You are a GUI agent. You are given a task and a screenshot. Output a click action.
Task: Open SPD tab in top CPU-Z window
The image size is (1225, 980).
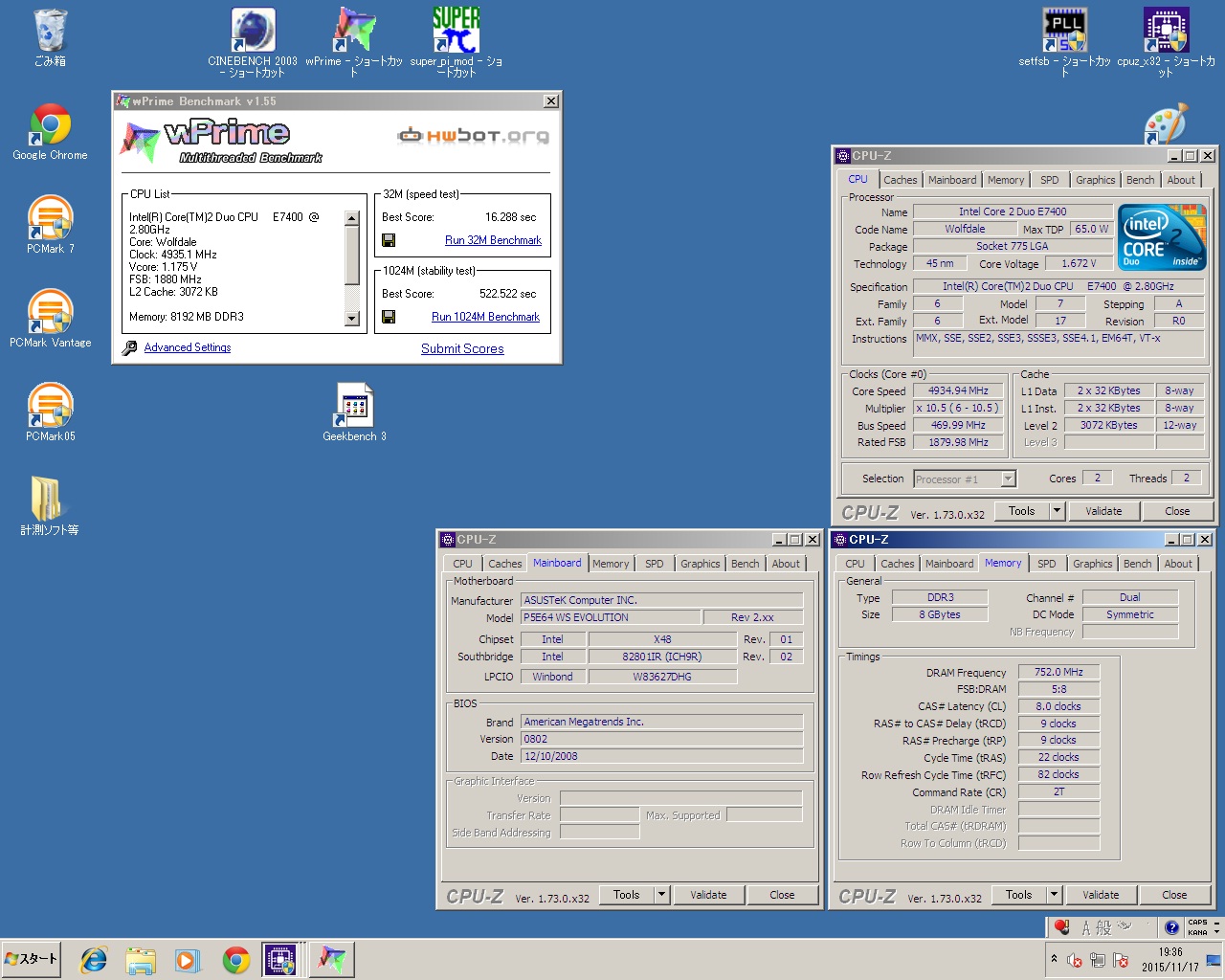[x=1050, y=180]
